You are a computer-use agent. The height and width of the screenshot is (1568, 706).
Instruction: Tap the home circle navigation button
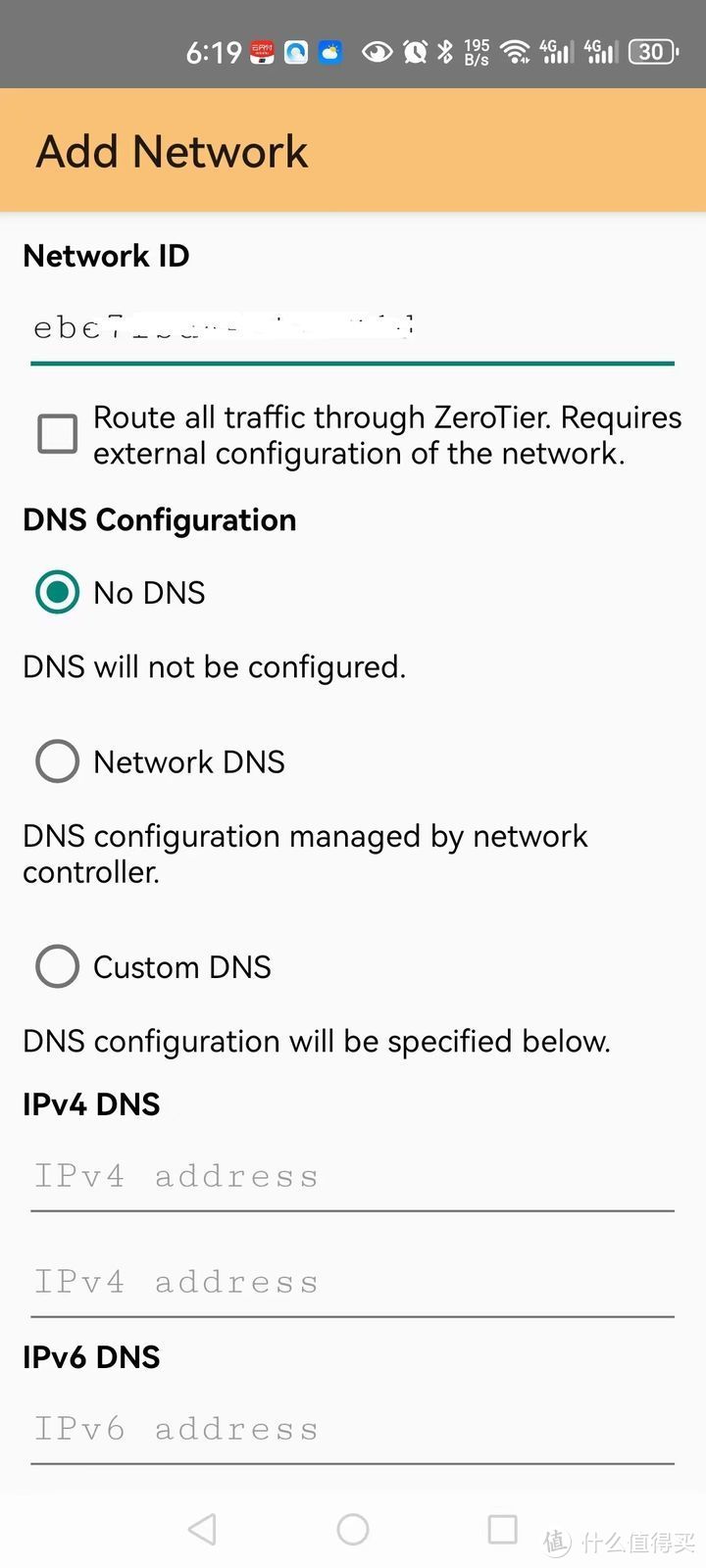point(353,1528)
